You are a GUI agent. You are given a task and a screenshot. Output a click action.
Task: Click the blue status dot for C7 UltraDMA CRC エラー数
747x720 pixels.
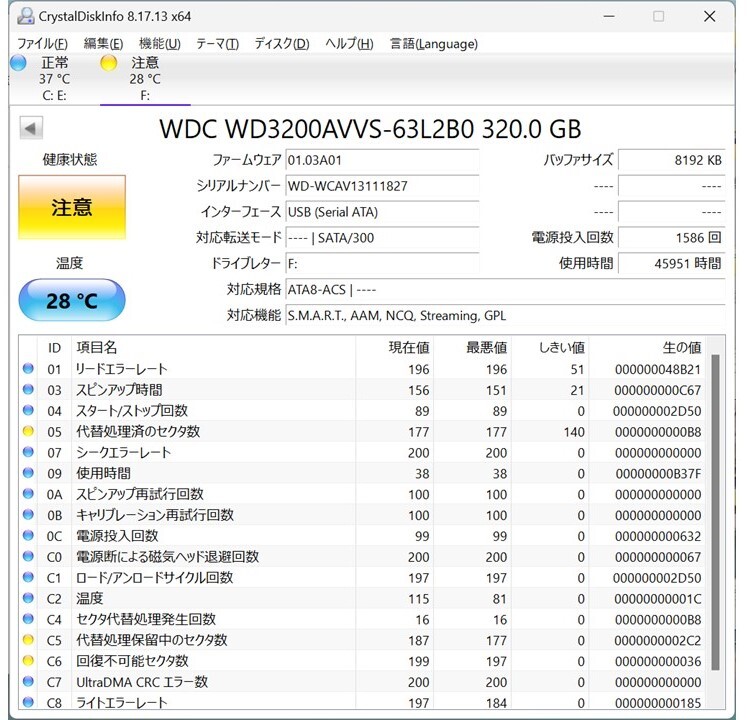(28, 681)
